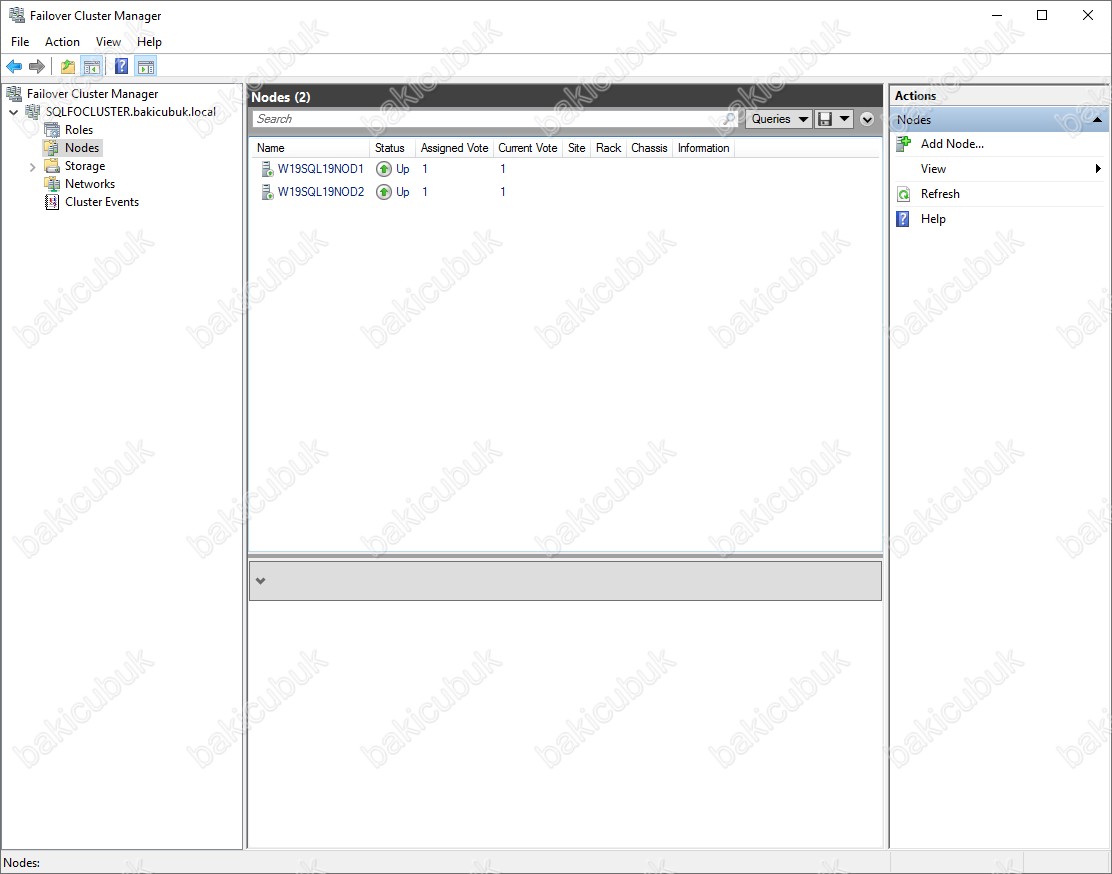Image resolution: width=1112 pixels, height=874 pixels.
Task: Click the Networks tree icon
Action: coord(52,184)
